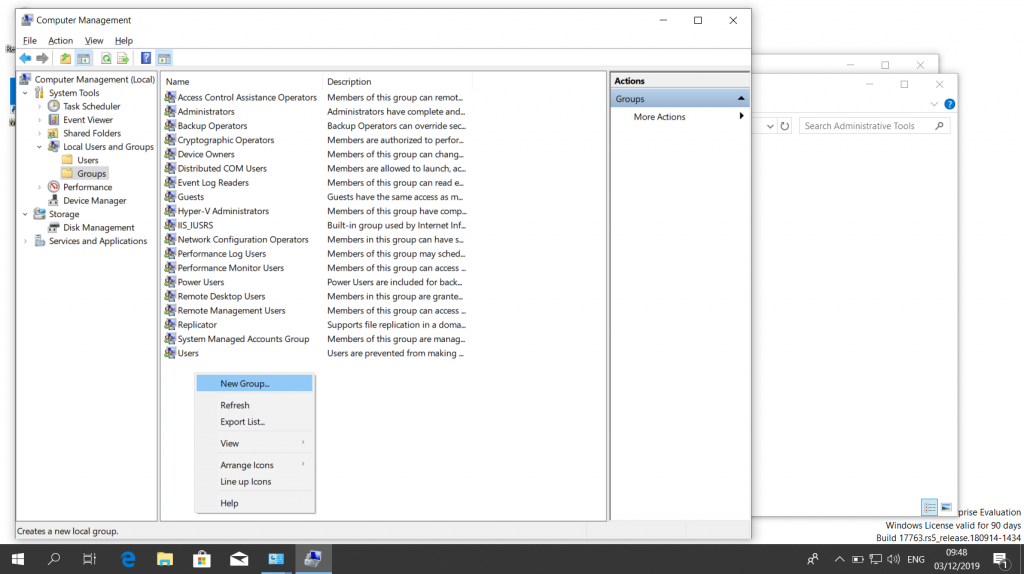Select the Task Scheduler clock icon
1024x574 pixels.
[x=54, y=106]
